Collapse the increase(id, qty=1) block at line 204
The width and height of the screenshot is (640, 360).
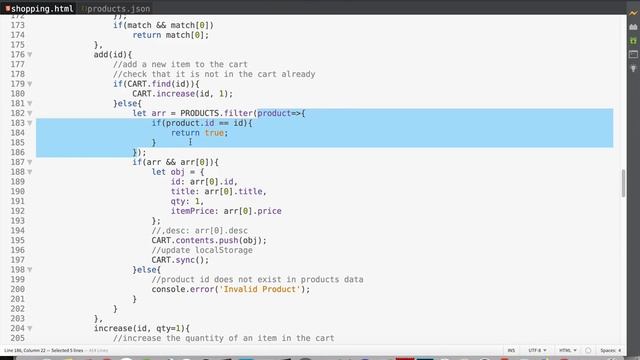coord(30,329)
